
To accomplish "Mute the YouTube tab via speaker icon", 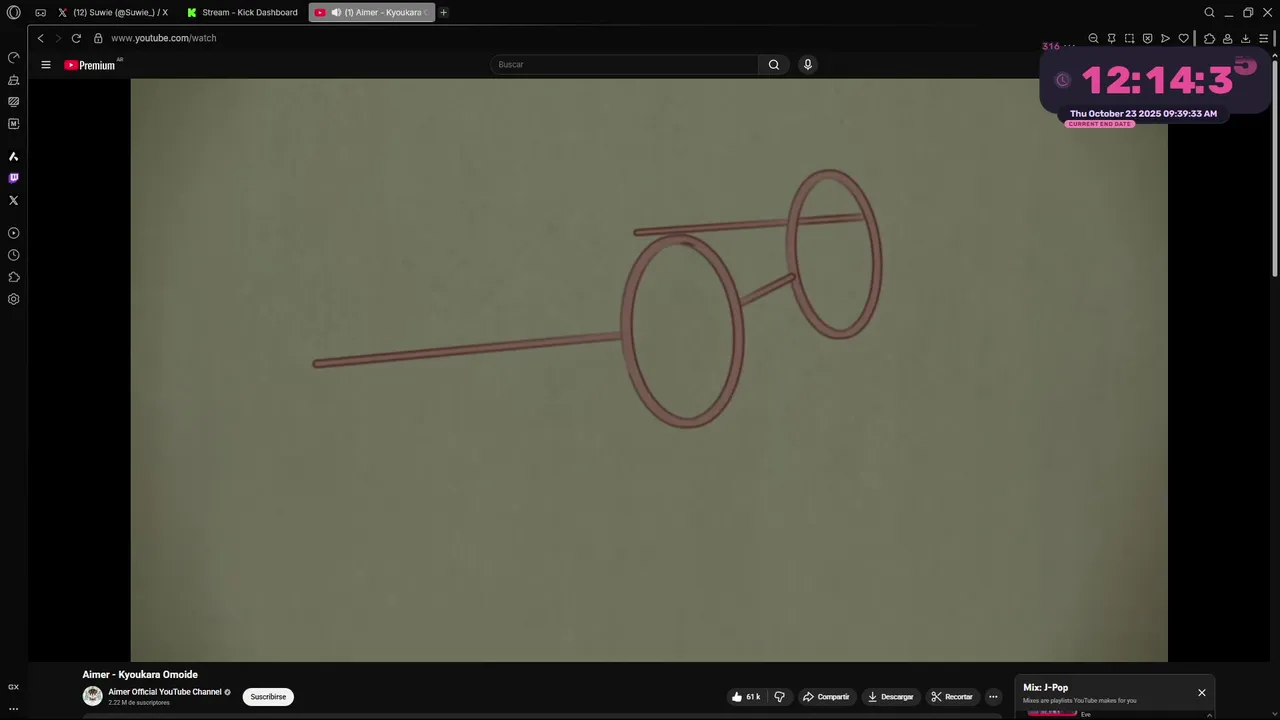I will click(x=336, y=12).
